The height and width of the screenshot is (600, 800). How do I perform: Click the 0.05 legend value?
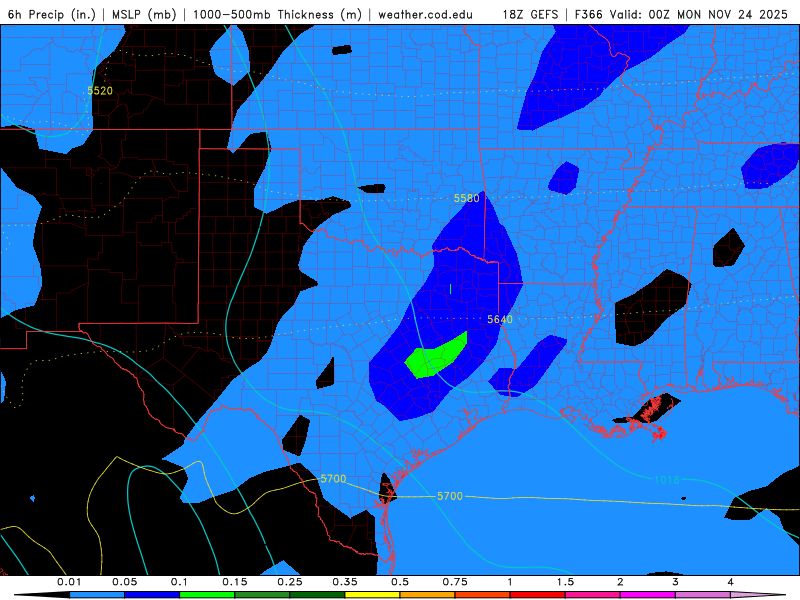tap(124, 582)
